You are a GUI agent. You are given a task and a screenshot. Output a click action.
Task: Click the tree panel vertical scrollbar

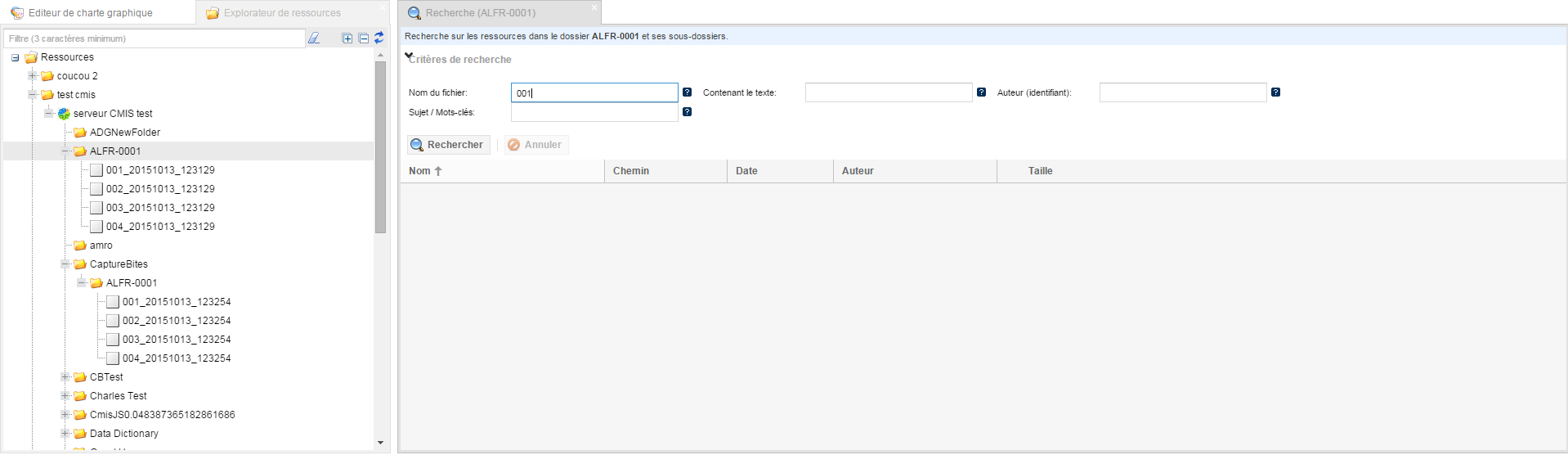(380, 147)
